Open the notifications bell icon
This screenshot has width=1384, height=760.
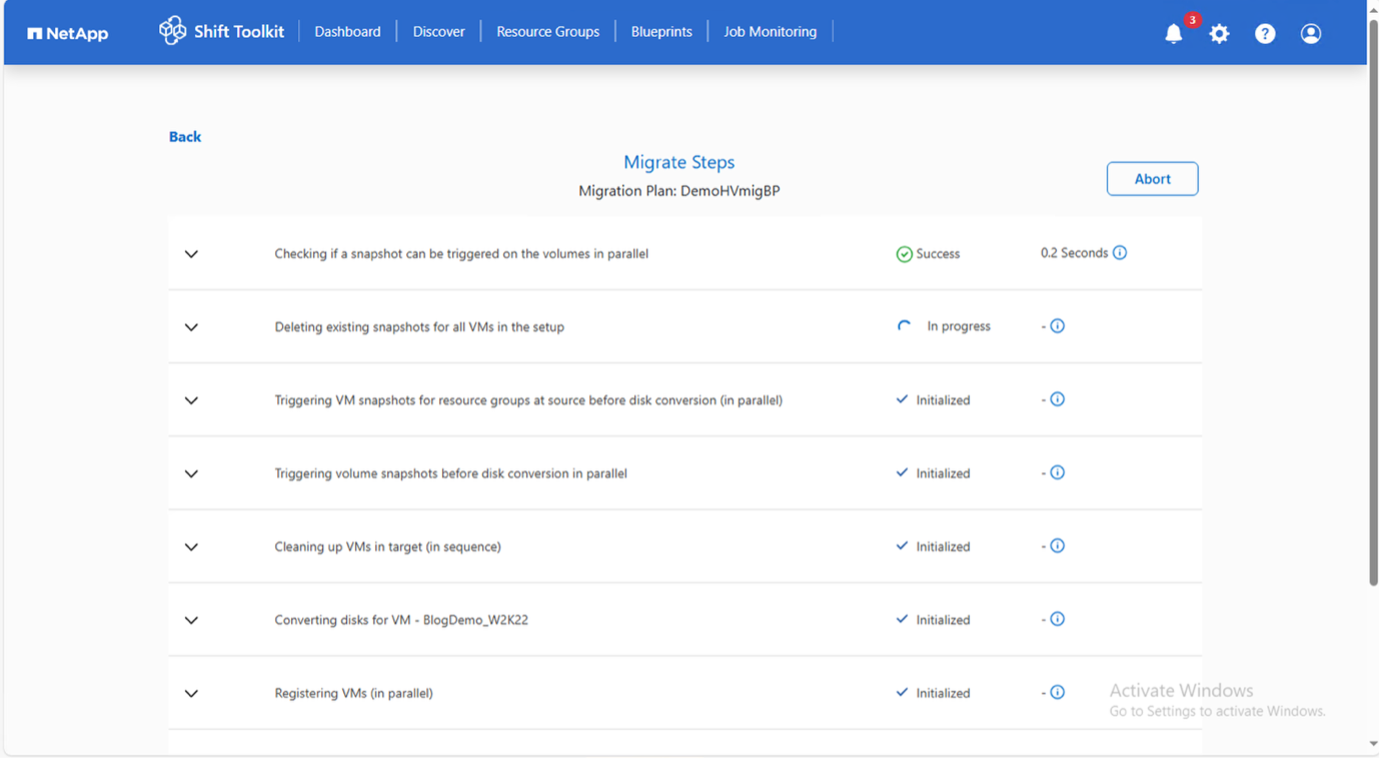pyautogui.click(x=1174, y=34)
